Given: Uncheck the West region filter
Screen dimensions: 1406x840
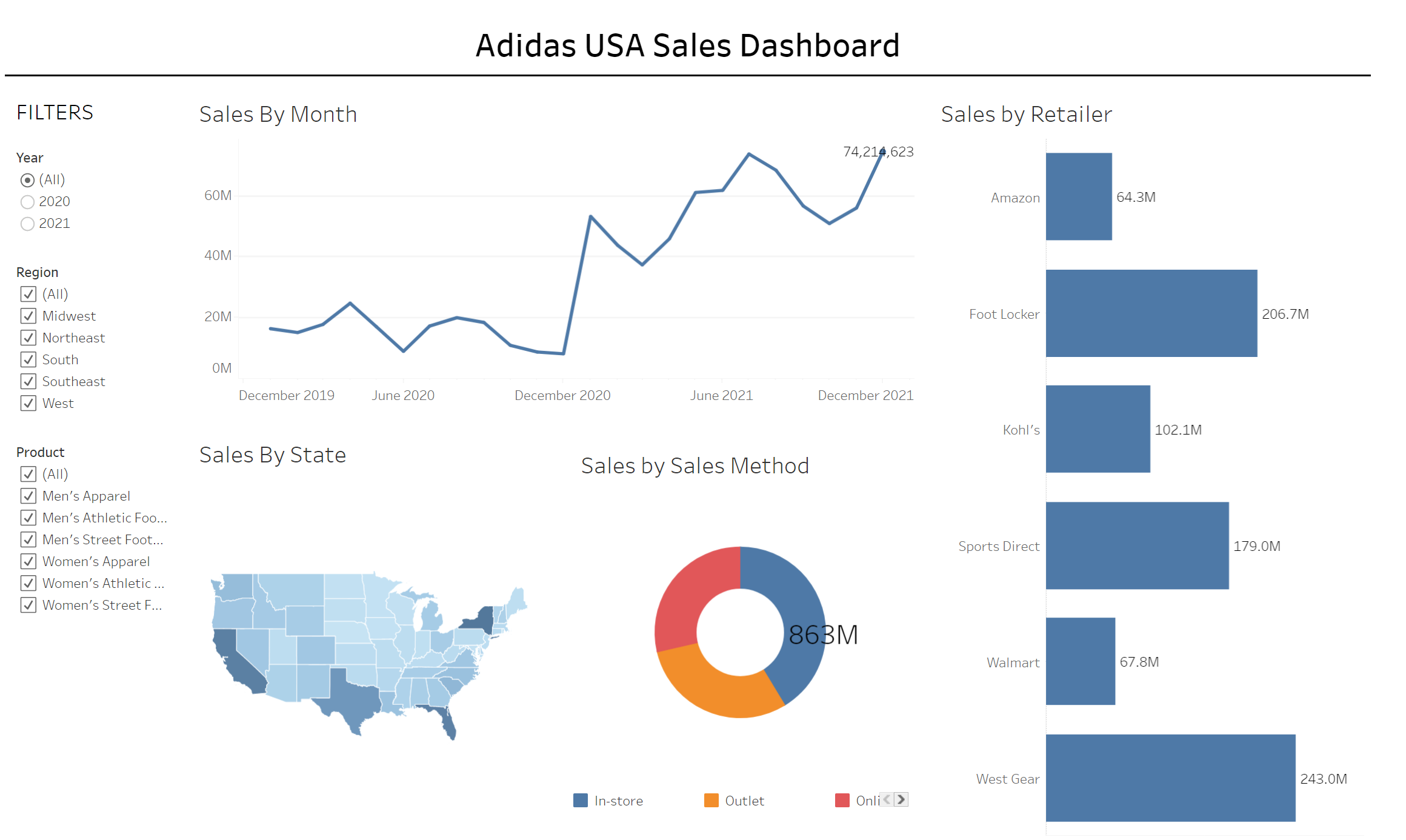Looking at the screenshot, I should point(28,403).
